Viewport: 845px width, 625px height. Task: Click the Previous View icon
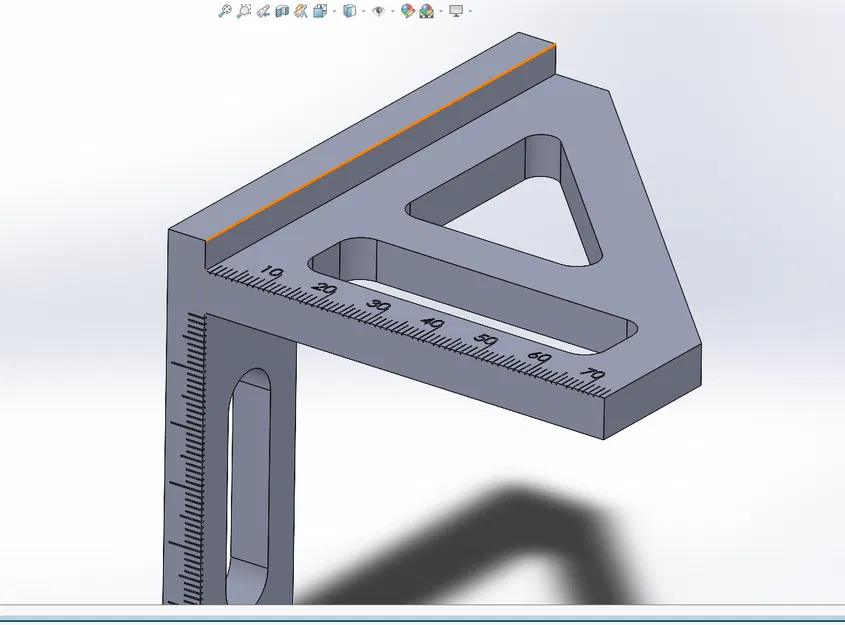click(264, 12)
